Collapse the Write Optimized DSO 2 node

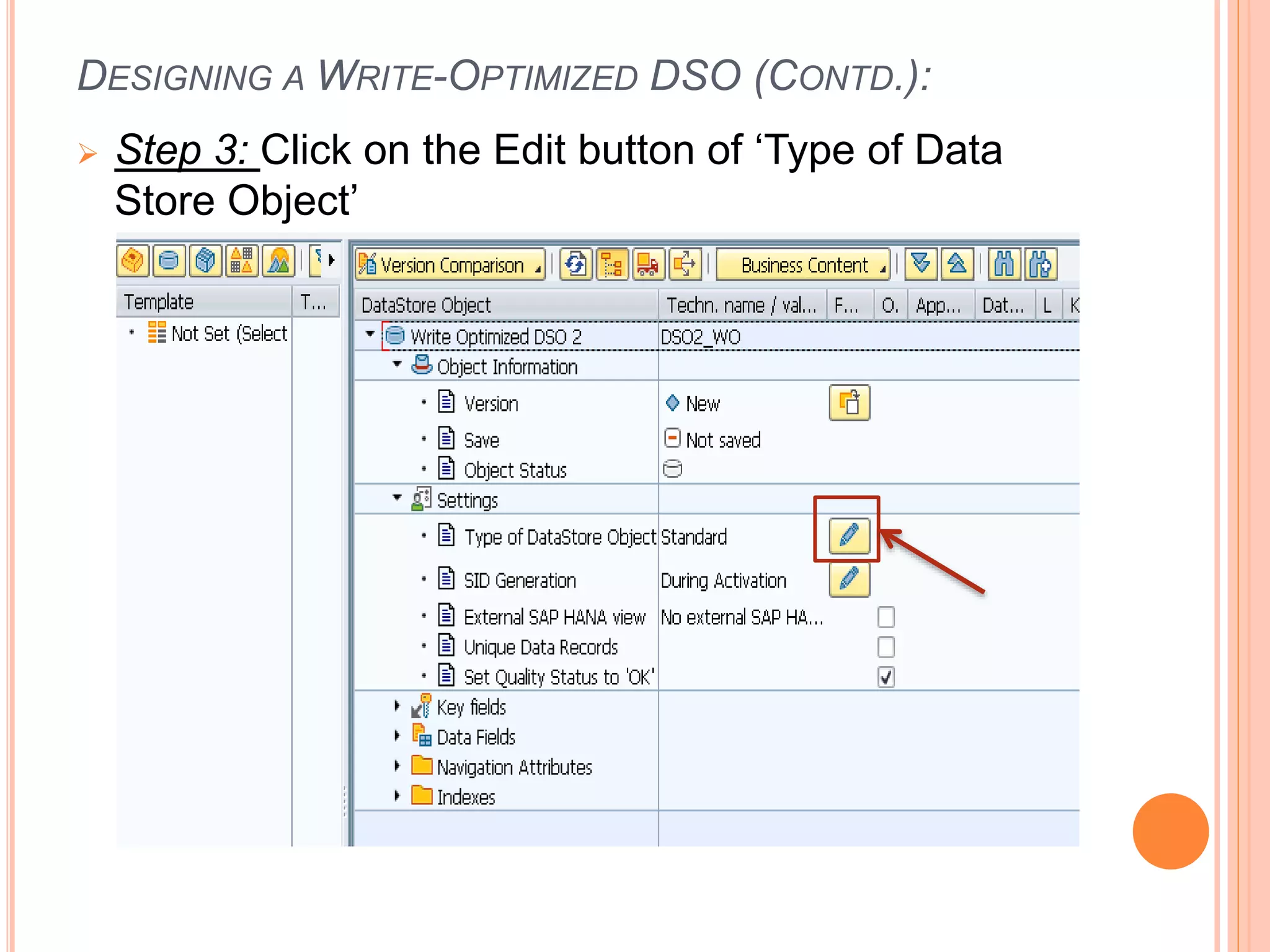click(x=370, y=335)
